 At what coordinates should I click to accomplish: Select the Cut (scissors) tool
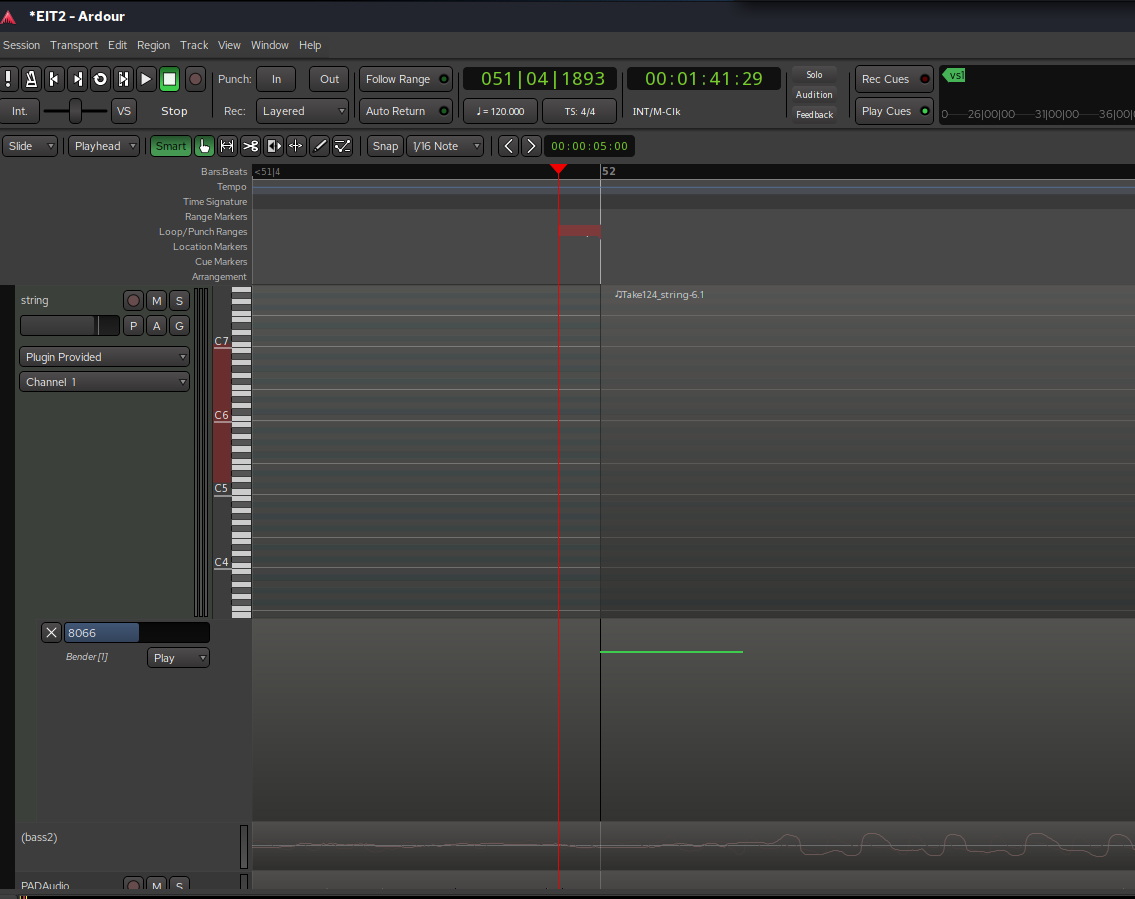(x=250, y=146)
